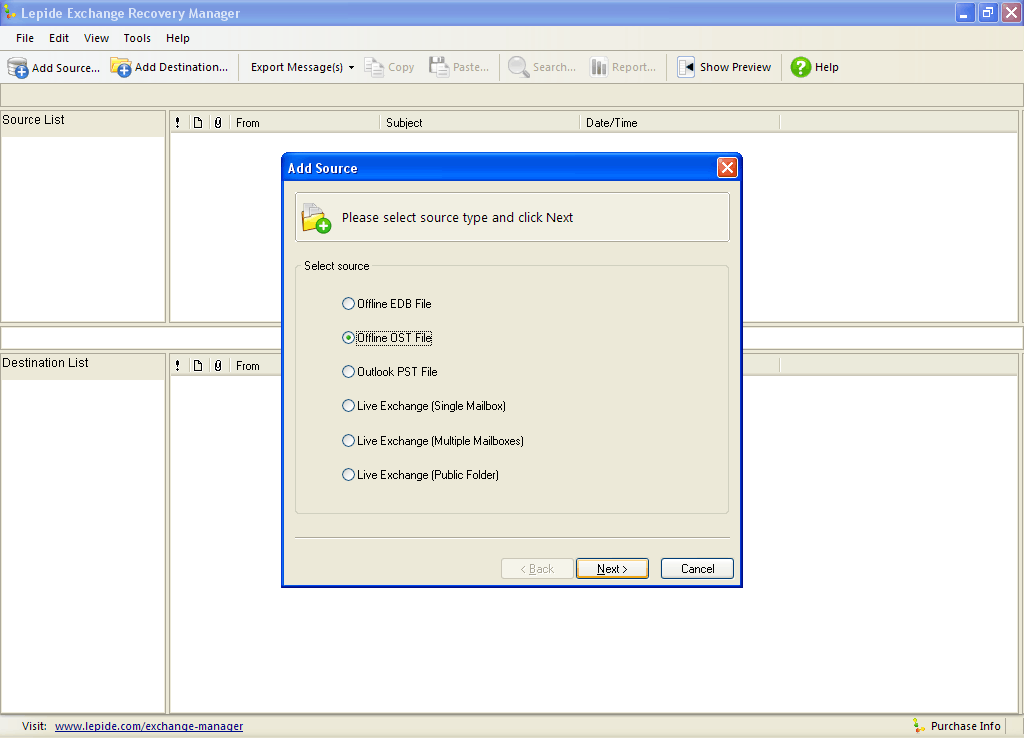The height and width of the screenshot is (738, 1024).
Task: Click the Copy toolbar icon
Action: coord(374,67)
